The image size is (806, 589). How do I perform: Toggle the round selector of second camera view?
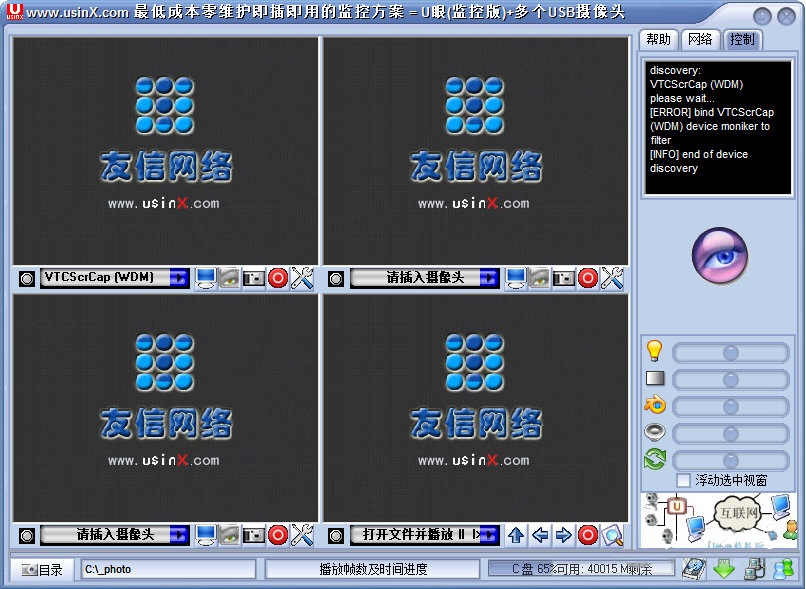coord(336,279)
